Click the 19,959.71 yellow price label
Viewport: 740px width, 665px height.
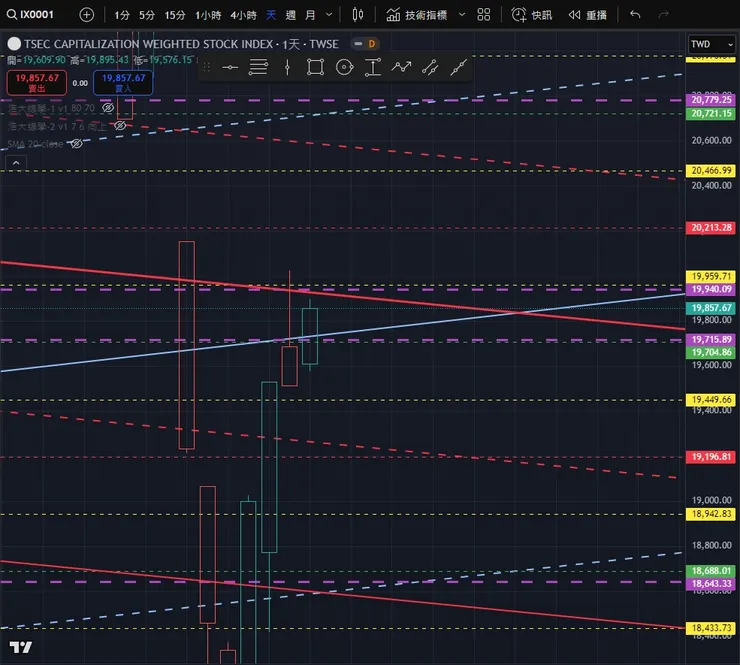[x=711, y=277]
